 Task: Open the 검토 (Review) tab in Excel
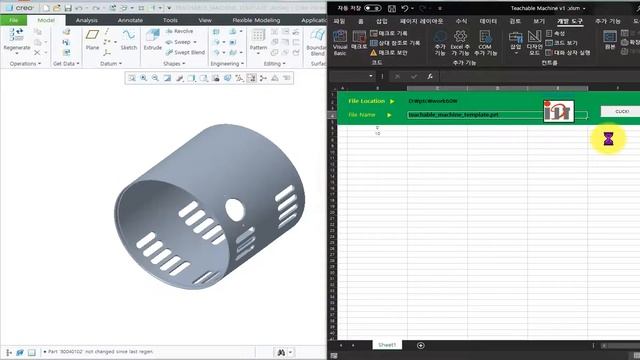pyautogui.click(x=515, y=21)
